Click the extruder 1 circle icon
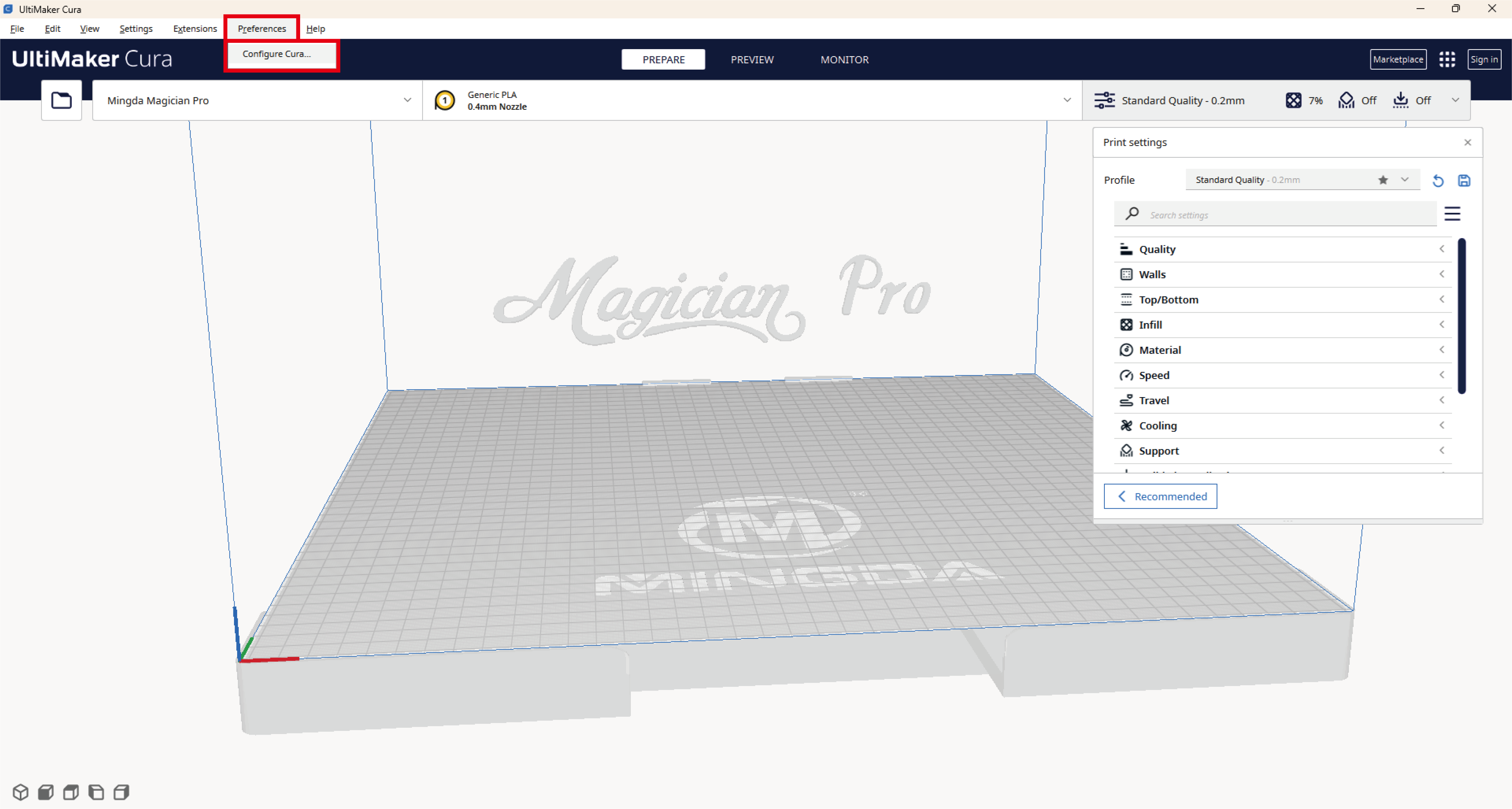Viewport: 1512px width, 809px height. (x=444, y=100)
